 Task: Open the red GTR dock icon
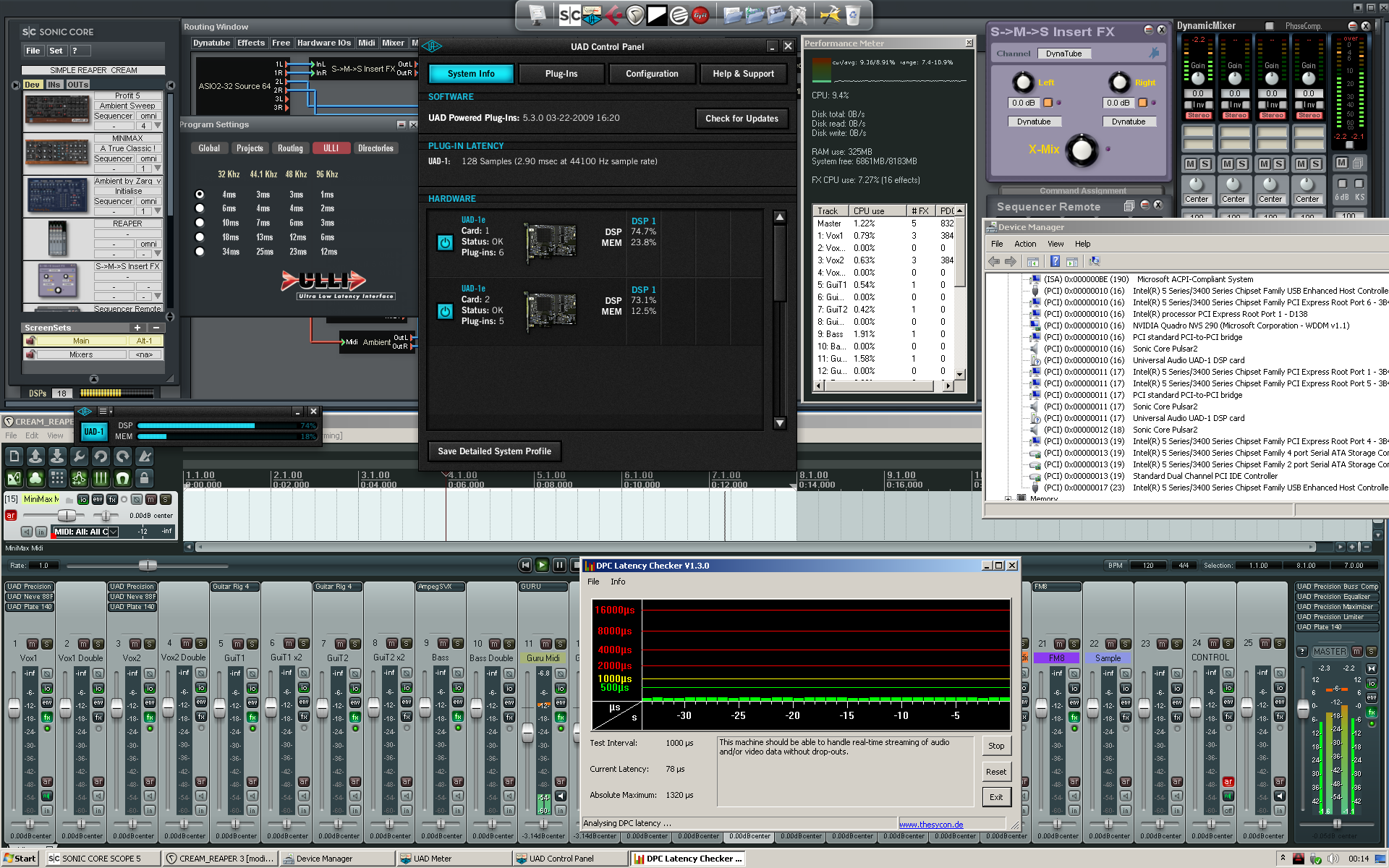pos(700,14)
